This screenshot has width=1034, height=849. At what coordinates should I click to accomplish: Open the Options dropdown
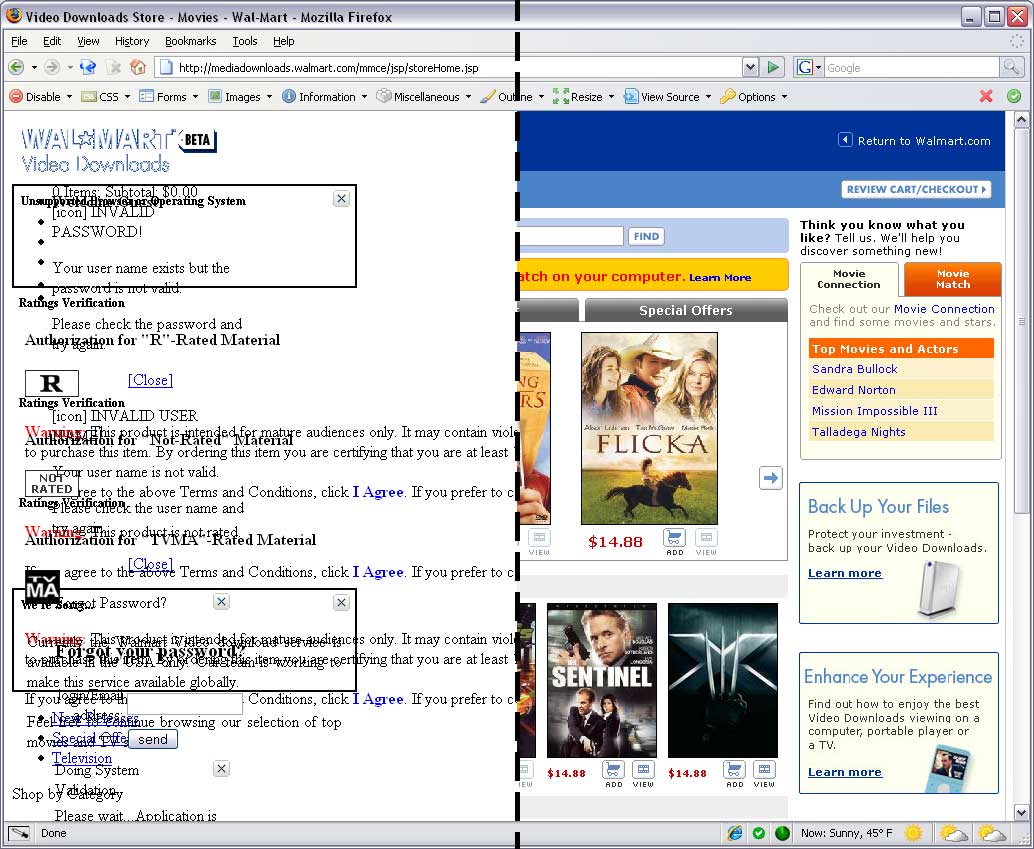point(754,96)
